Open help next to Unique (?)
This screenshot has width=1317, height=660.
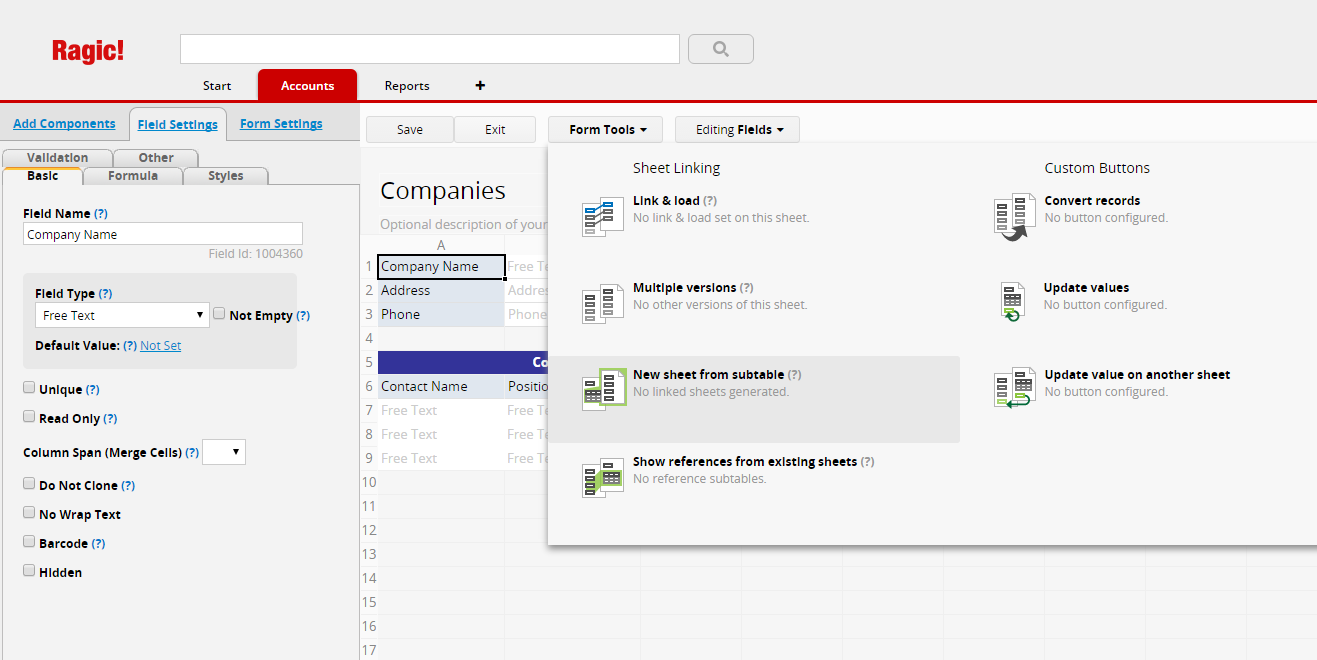coord(92,390)
